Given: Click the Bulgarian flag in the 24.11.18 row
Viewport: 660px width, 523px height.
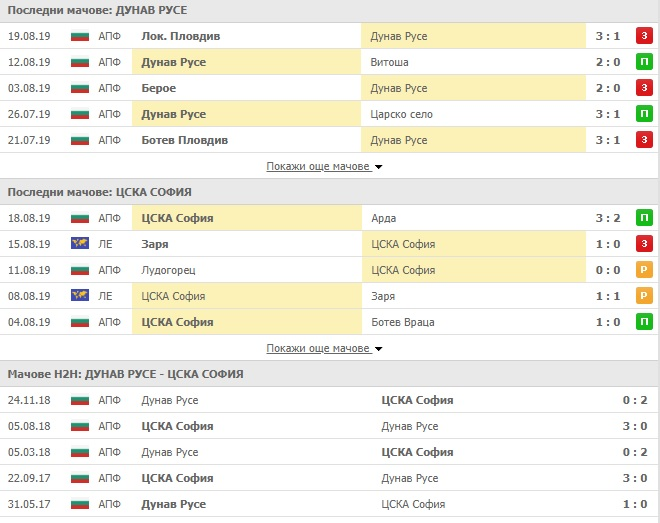Looking at the screenshot, I should coord(80,400).
